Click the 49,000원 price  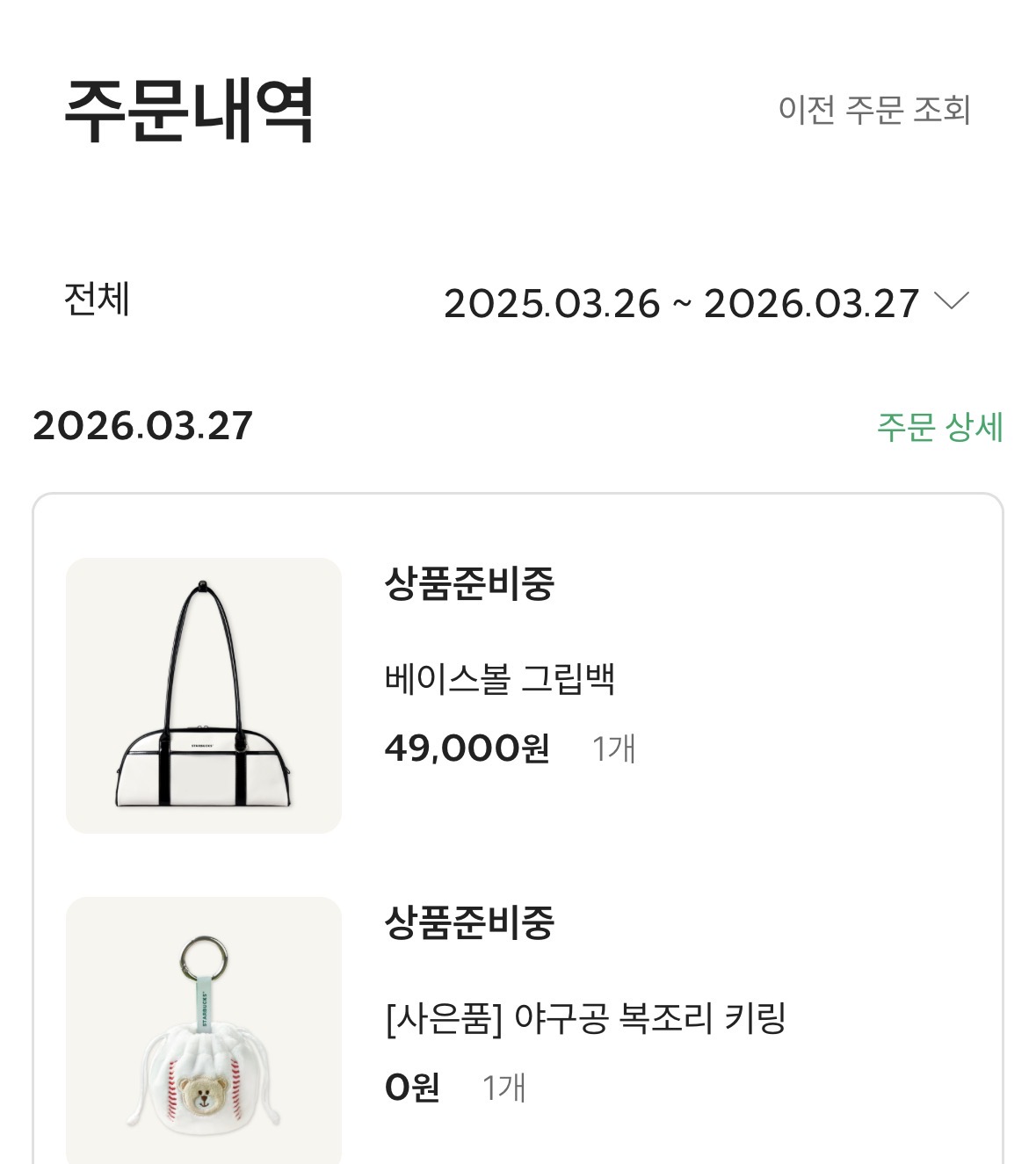pos(467,748)
